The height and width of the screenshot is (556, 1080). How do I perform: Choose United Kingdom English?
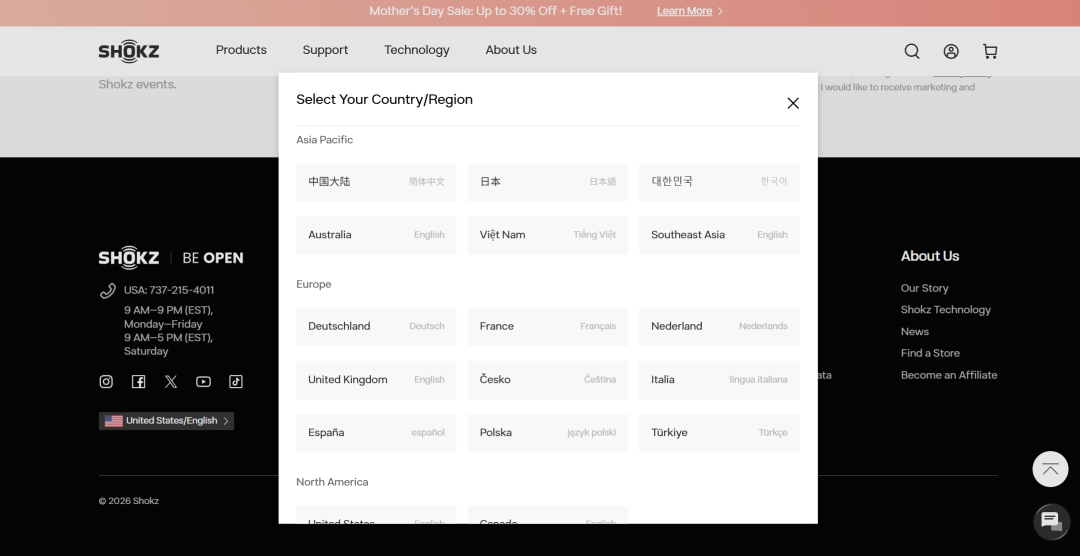376,380
